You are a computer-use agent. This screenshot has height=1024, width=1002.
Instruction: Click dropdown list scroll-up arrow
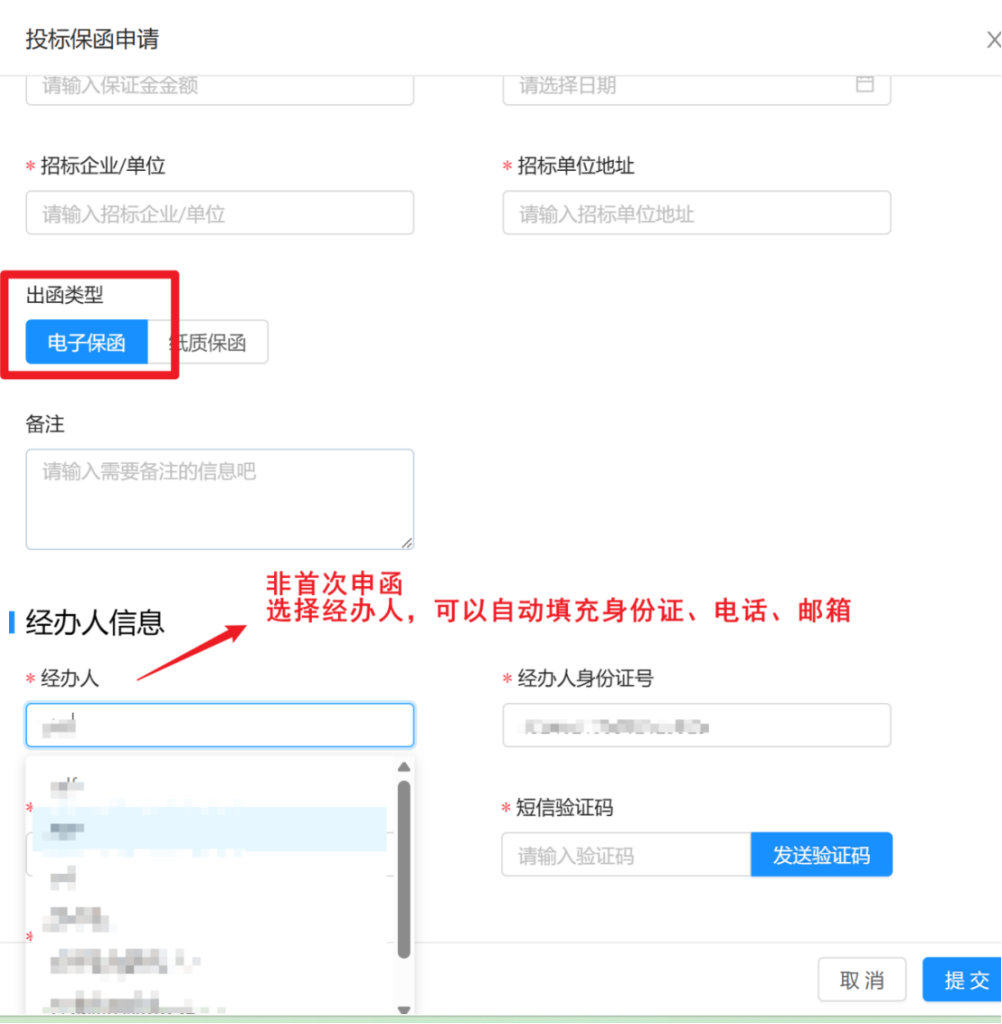(x=404, y=767)
